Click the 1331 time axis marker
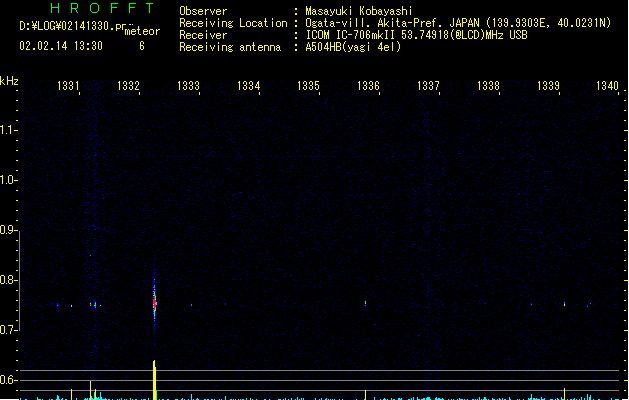629x400 pixels. point(68,85)
